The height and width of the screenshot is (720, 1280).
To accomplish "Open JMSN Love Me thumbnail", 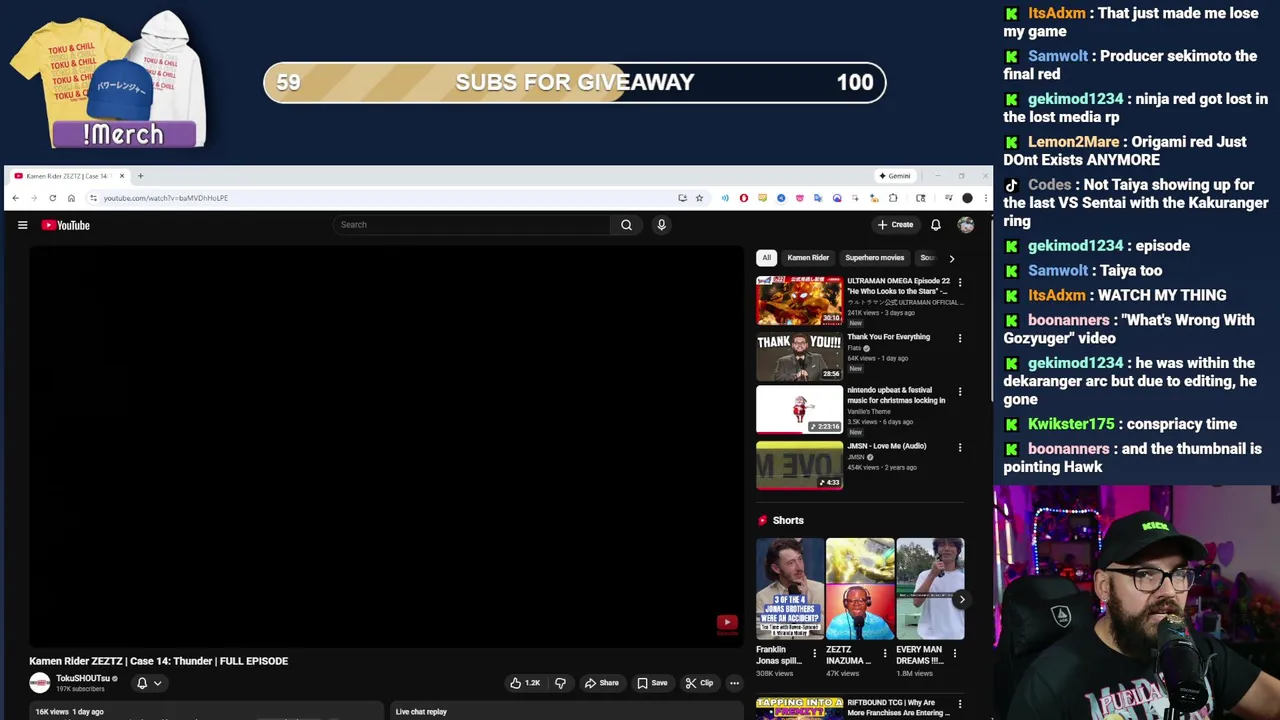I will point(799,465).
